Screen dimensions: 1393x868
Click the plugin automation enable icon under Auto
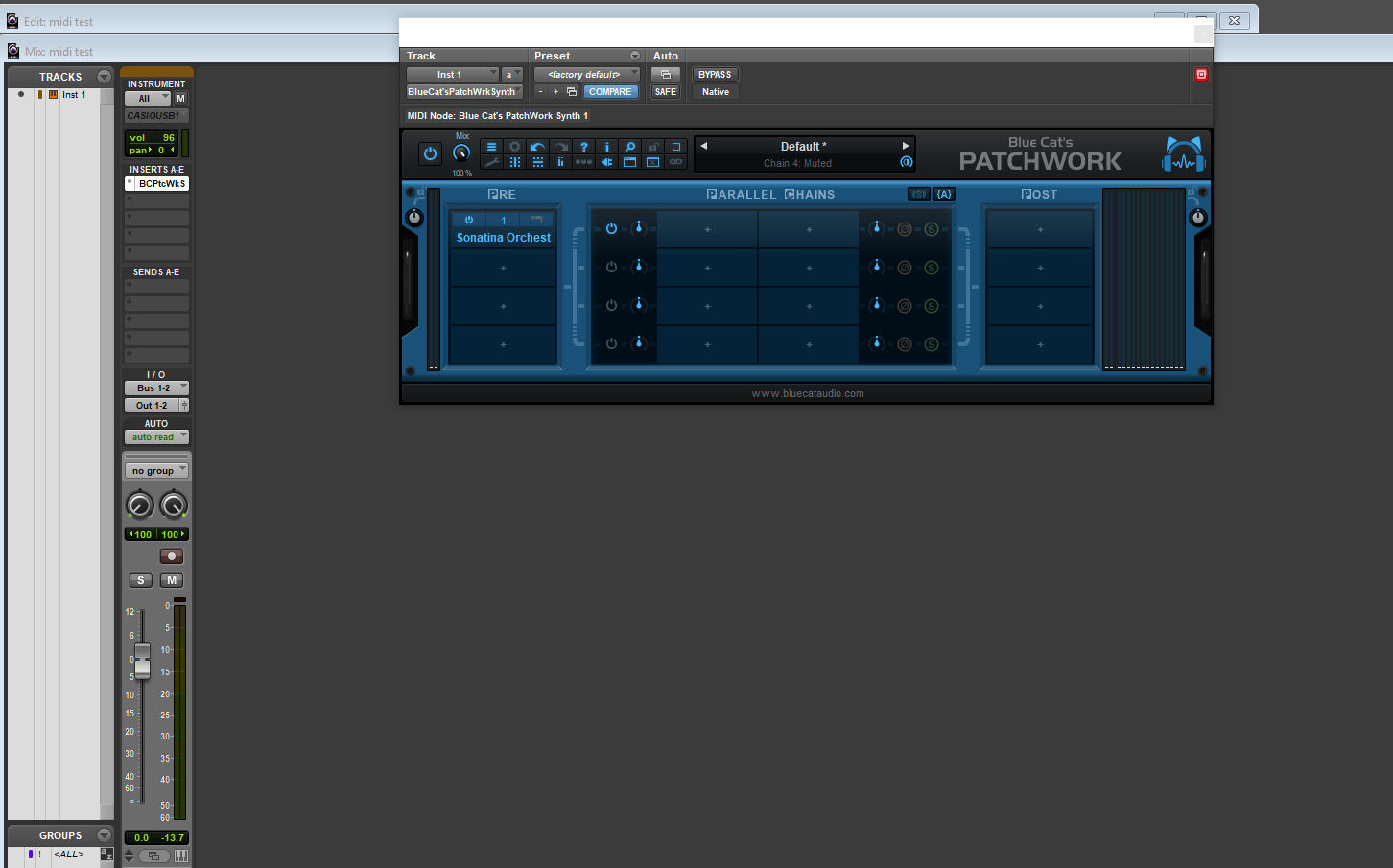pos(666,74)
